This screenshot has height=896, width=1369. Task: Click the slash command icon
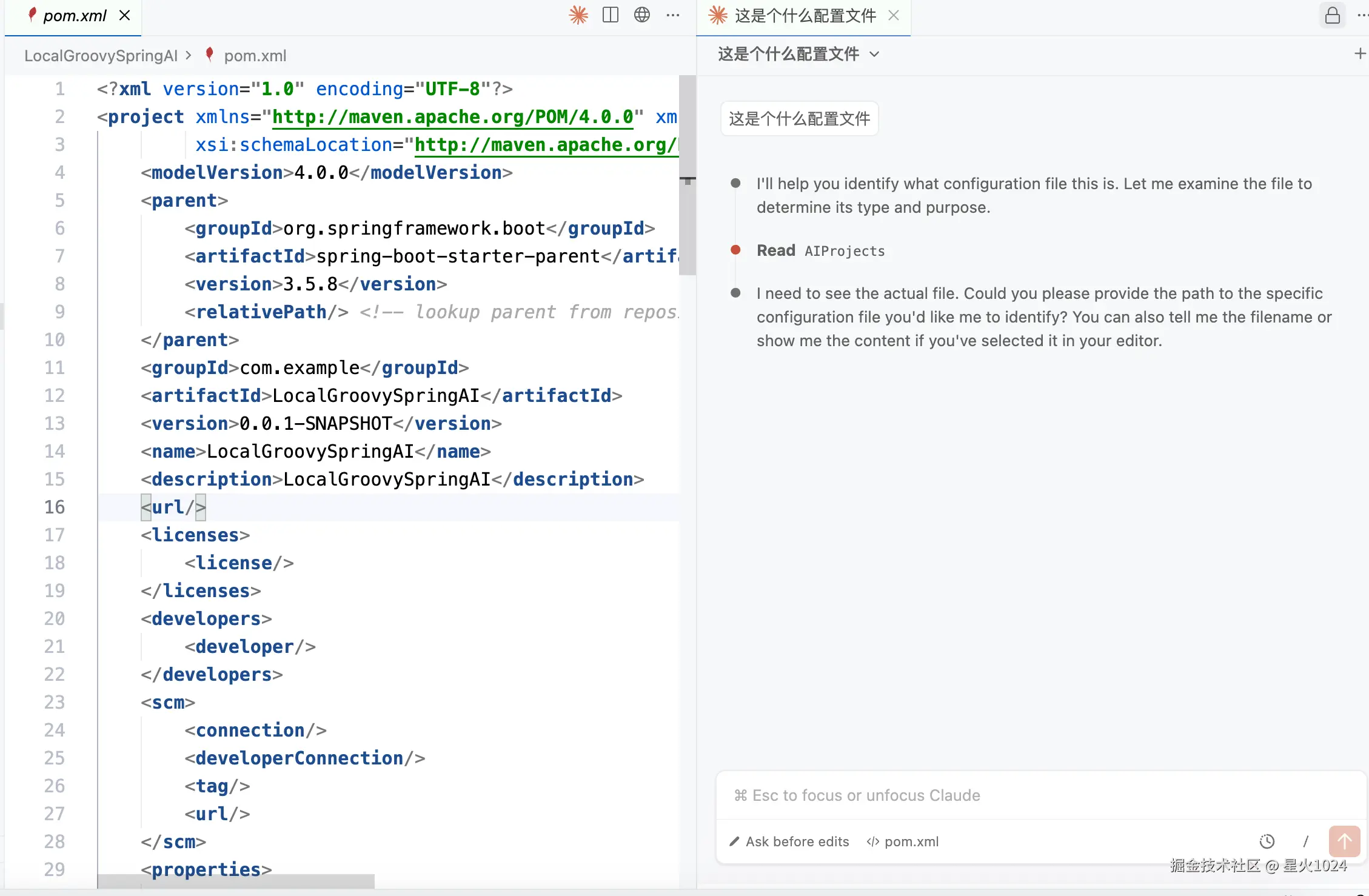click(1306, 841)
